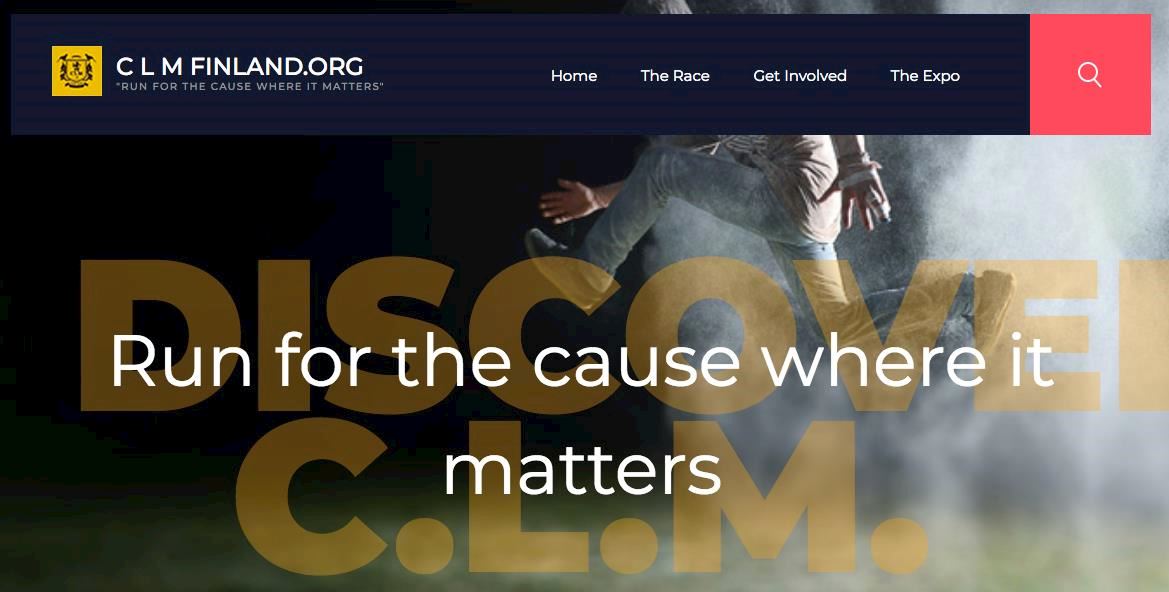This screenshot has width=1169, height=592.
Task: Click the large gold C.L.M. lettering
Action: click(582, 494)
